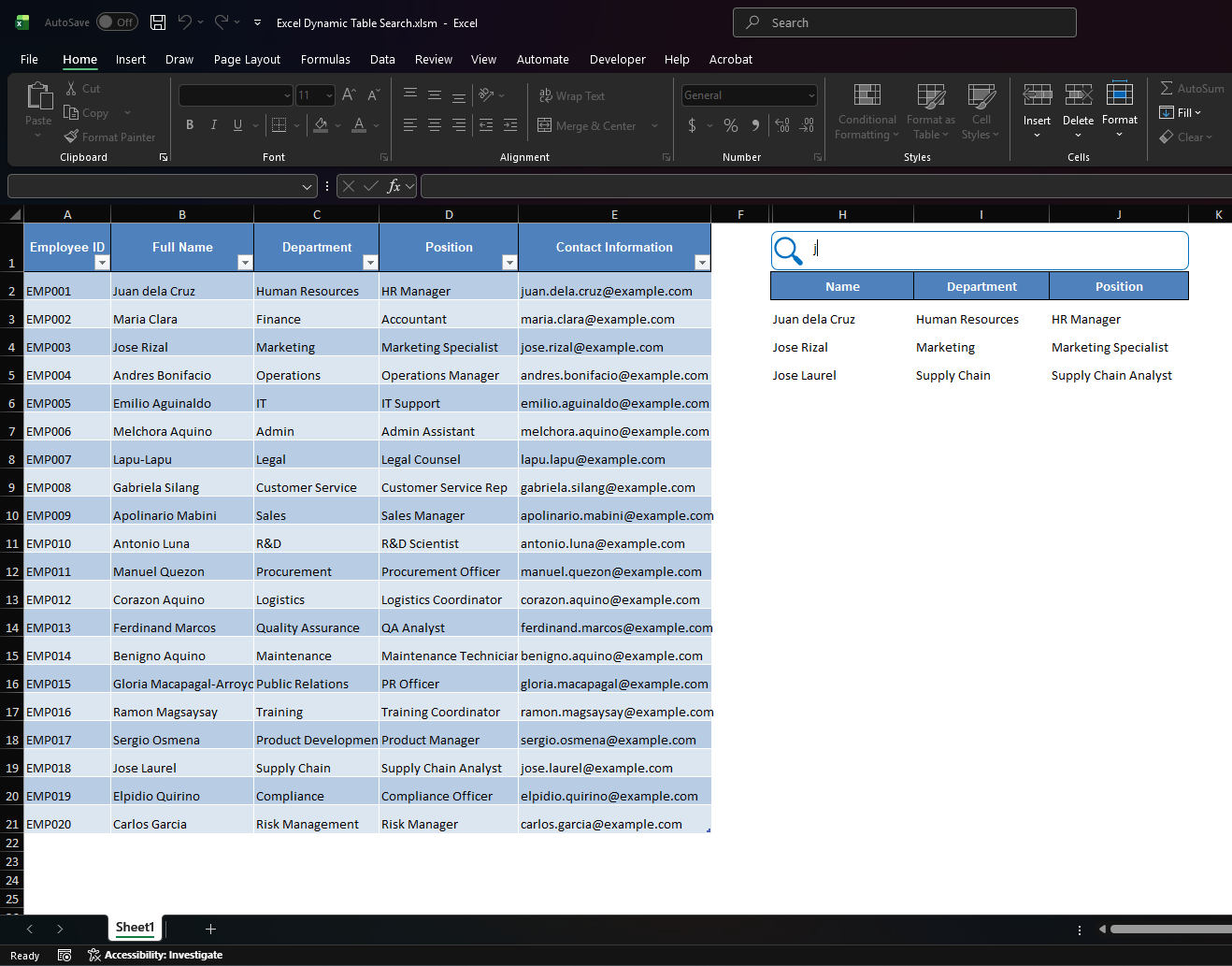Screen dimensions: 1232x966
Task: Pick the Font Color red swatch
Action: [358, 125]
